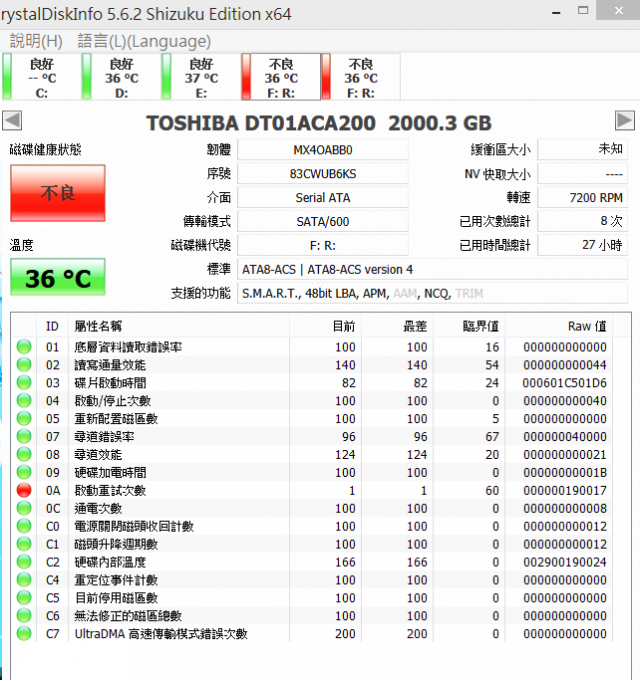Click status icon for attribute C4
Screen dimensions: 640x681
tap(24, 580)
